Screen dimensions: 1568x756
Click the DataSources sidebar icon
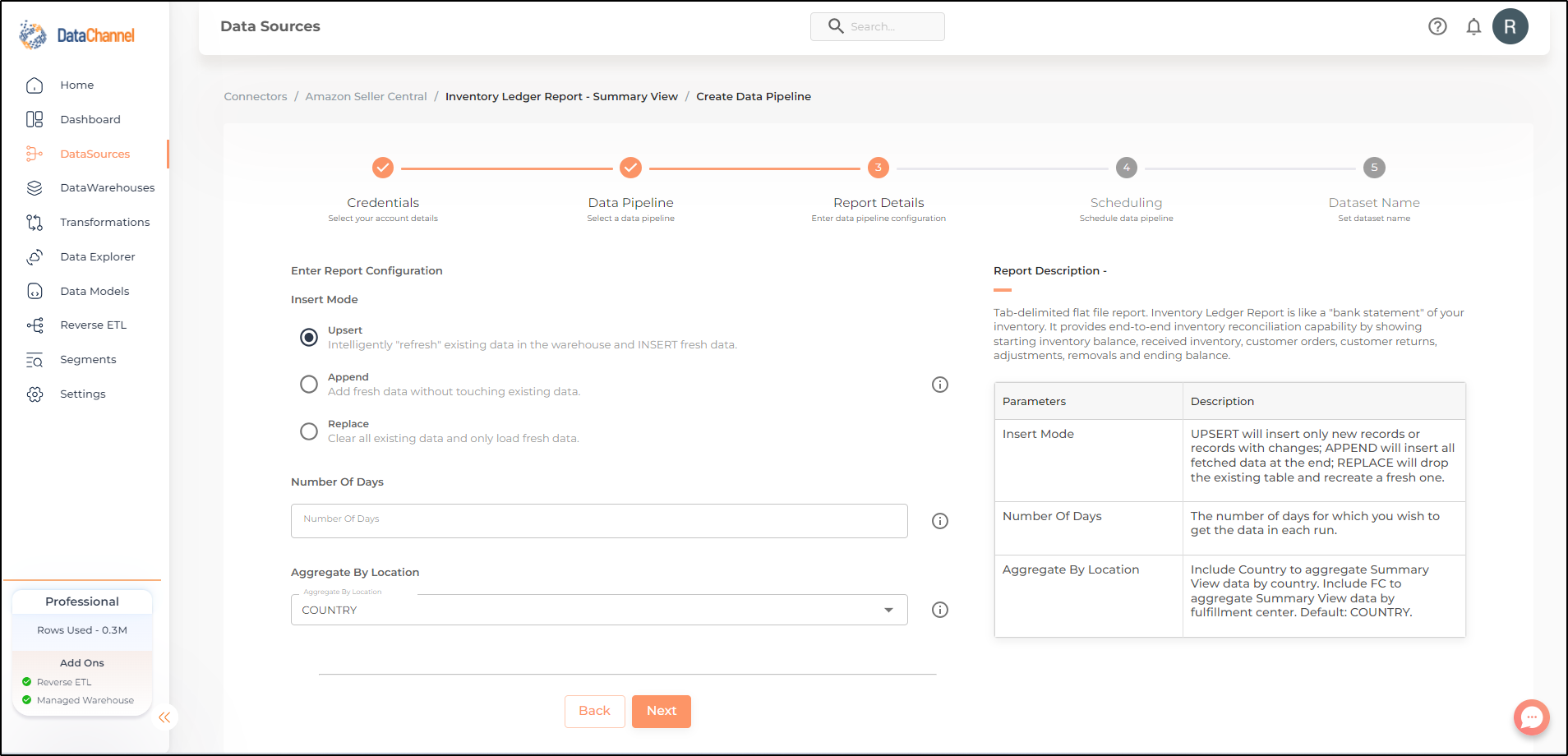tap(35, 154)
